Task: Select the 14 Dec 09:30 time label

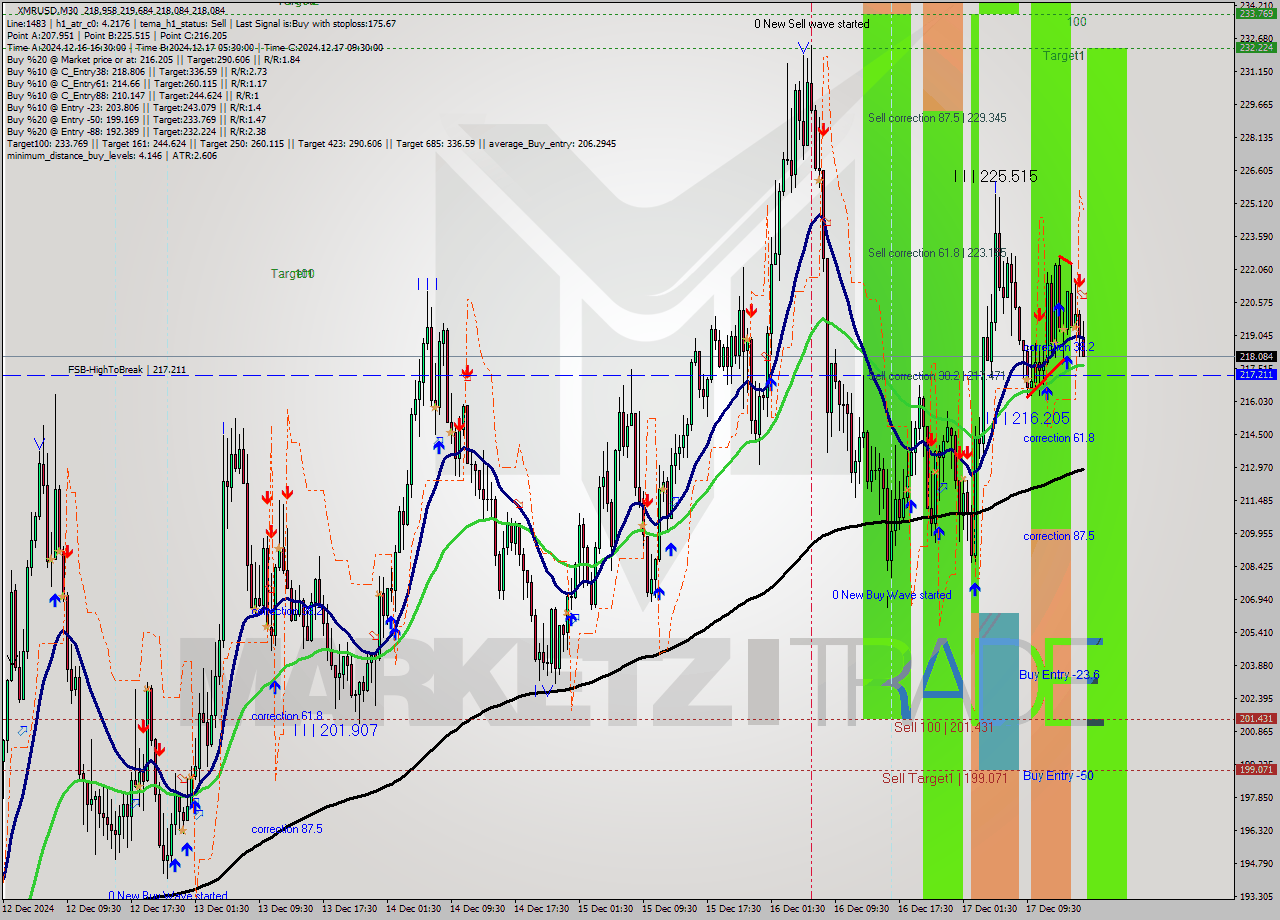Action: coord(477,909)
